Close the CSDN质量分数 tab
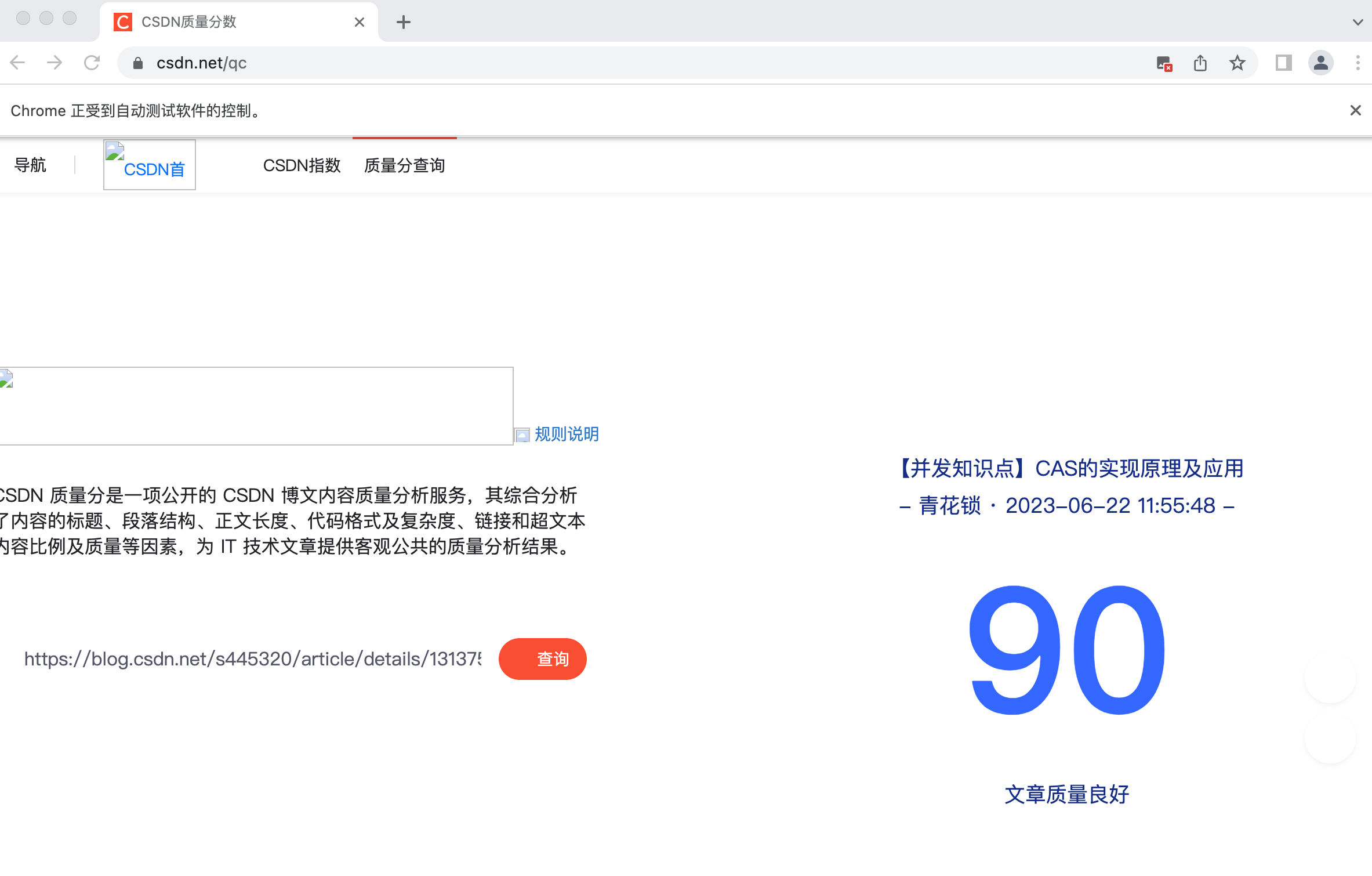The height and width of the screenshot is (876, 1372). (360, 22)
